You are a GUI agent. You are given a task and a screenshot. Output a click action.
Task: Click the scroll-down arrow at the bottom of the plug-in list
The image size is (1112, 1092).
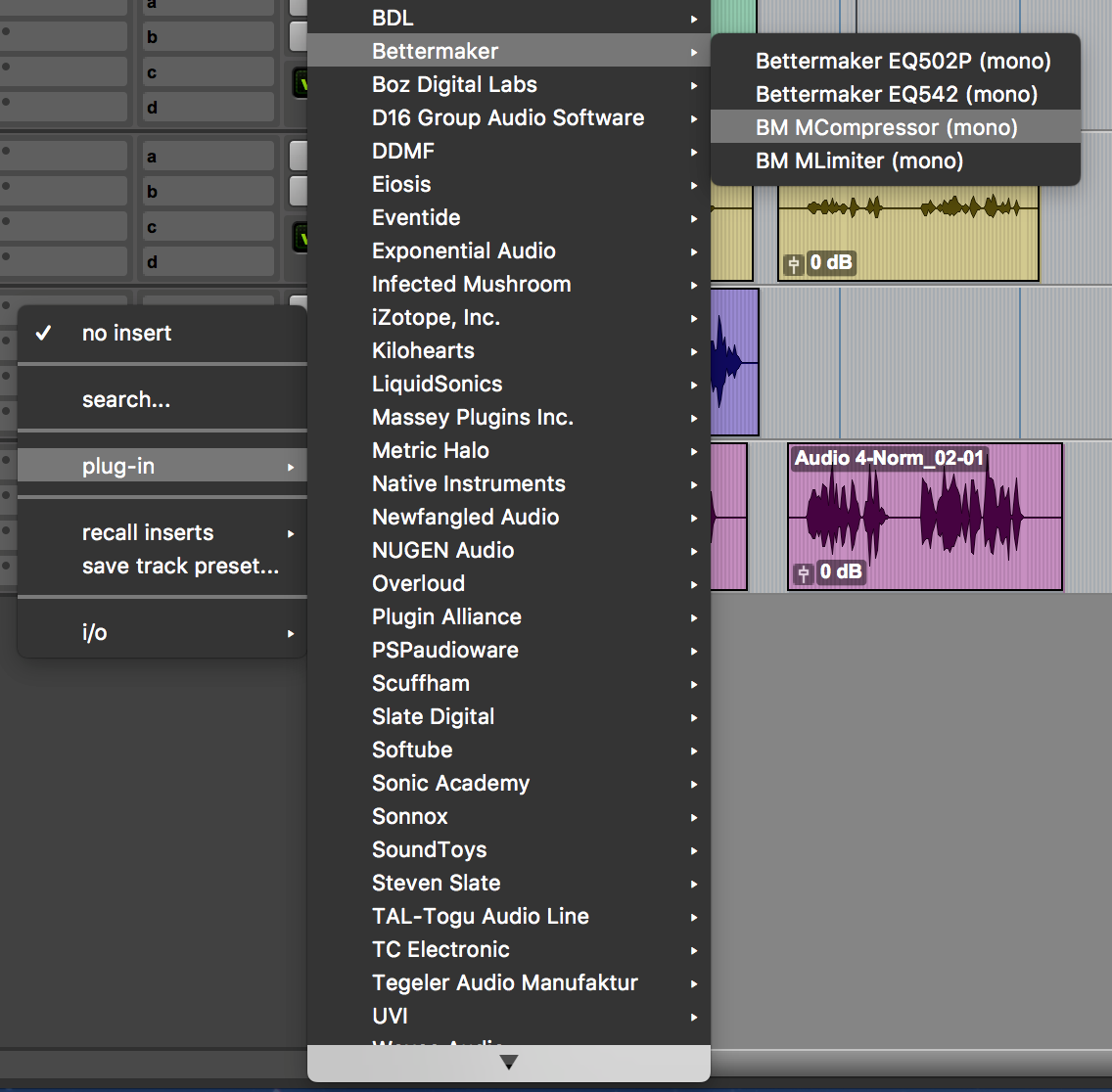click(508, 1062)
